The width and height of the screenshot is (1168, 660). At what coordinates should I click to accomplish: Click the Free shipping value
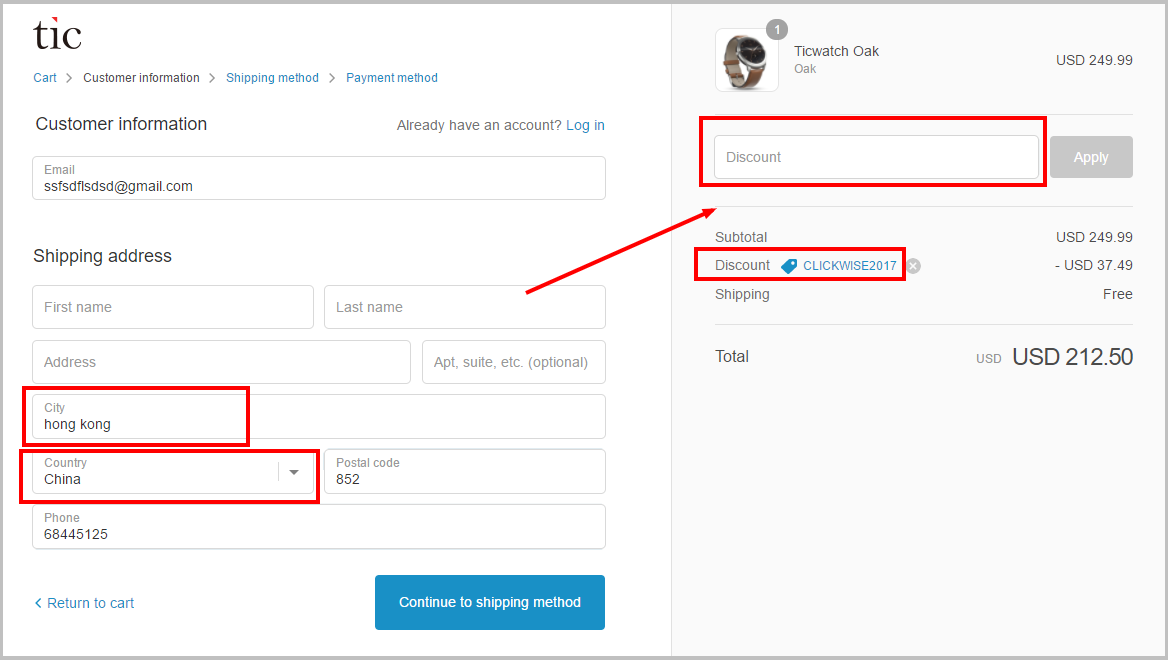1117,294
